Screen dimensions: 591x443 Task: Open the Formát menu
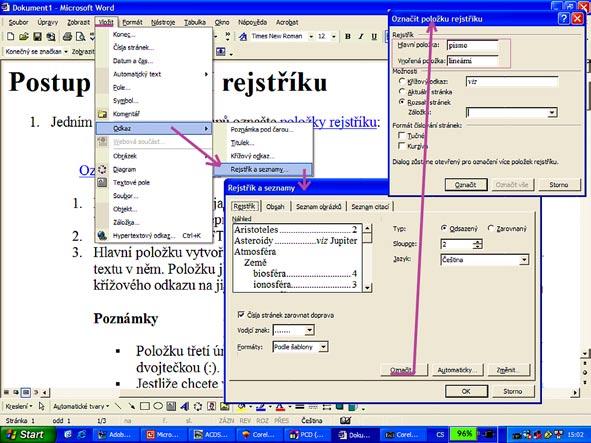point(132,22)
